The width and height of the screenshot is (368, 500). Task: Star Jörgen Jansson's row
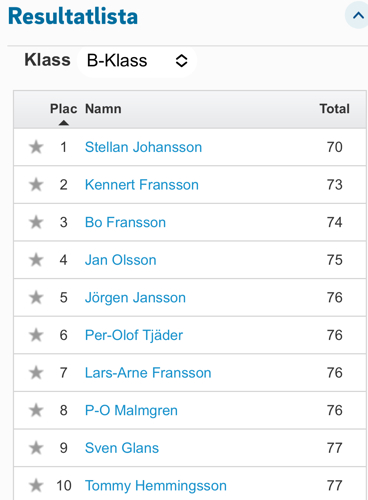pyautogui.click(x=36, y=297)
